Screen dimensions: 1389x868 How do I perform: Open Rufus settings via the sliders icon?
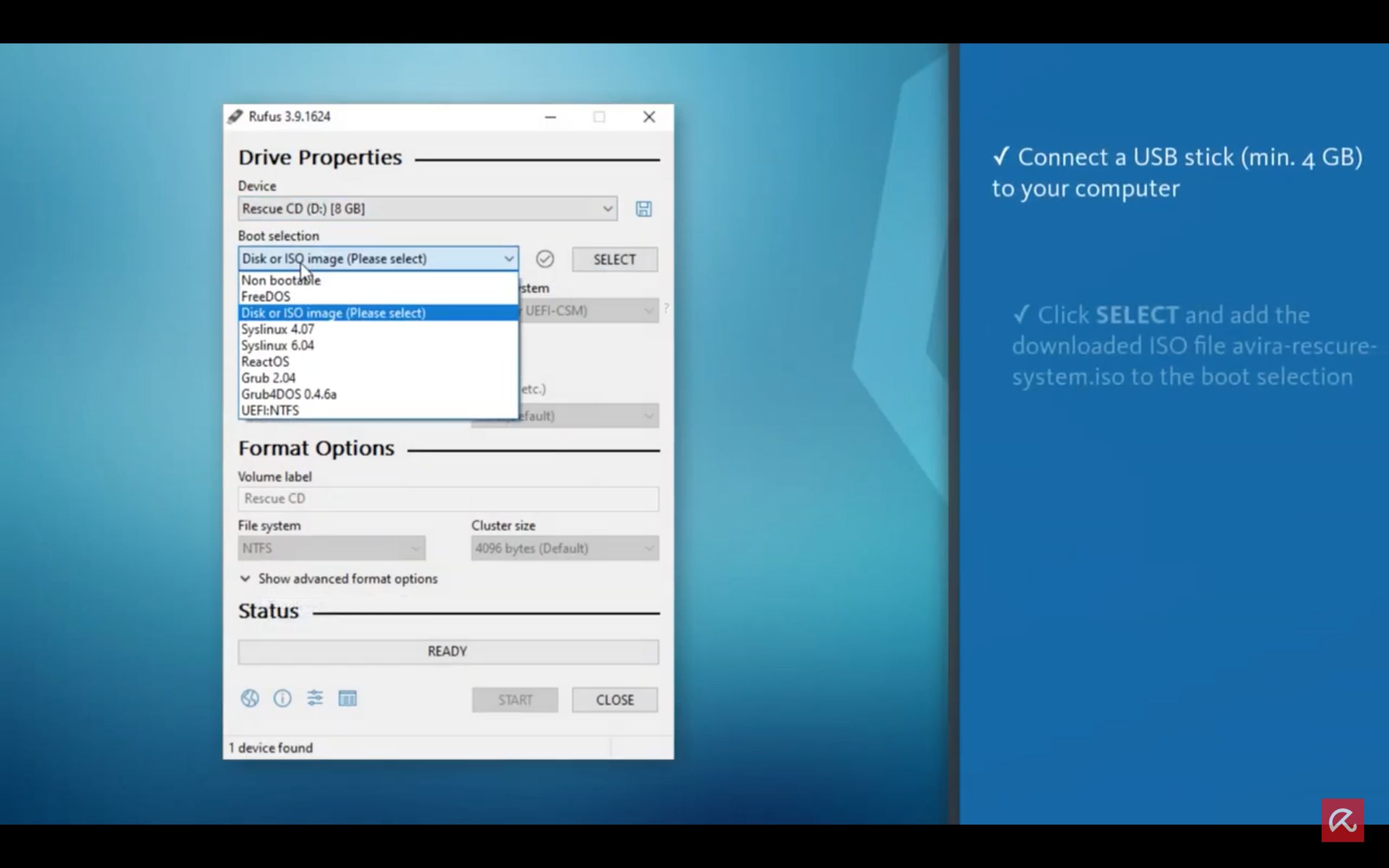tap(315, 699)
